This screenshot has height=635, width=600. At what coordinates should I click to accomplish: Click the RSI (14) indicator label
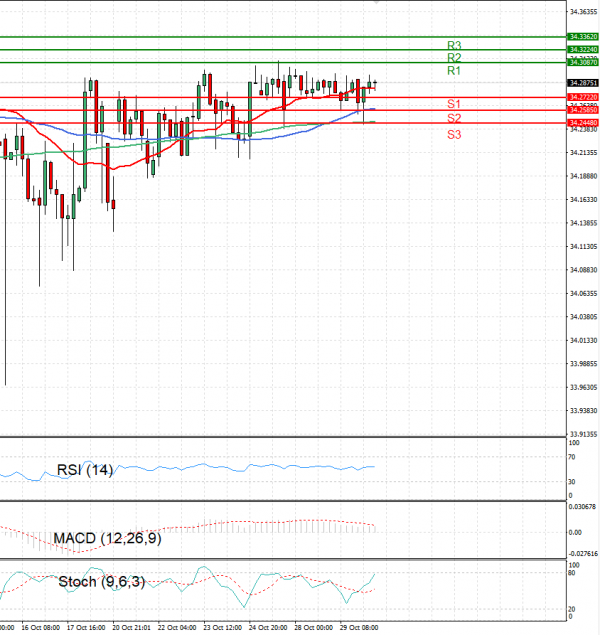pyautogui.click(x=85, y=470)
